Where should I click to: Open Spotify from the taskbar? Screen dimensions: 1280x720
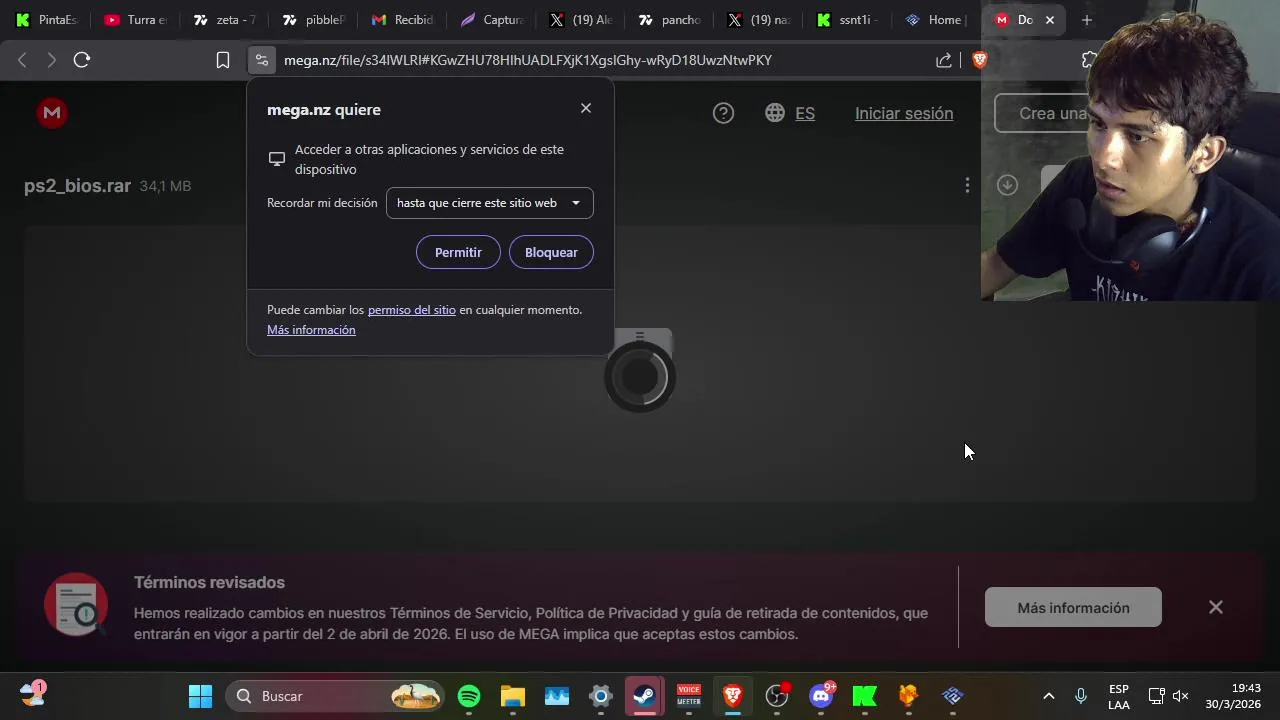click(x=469, y=696)
